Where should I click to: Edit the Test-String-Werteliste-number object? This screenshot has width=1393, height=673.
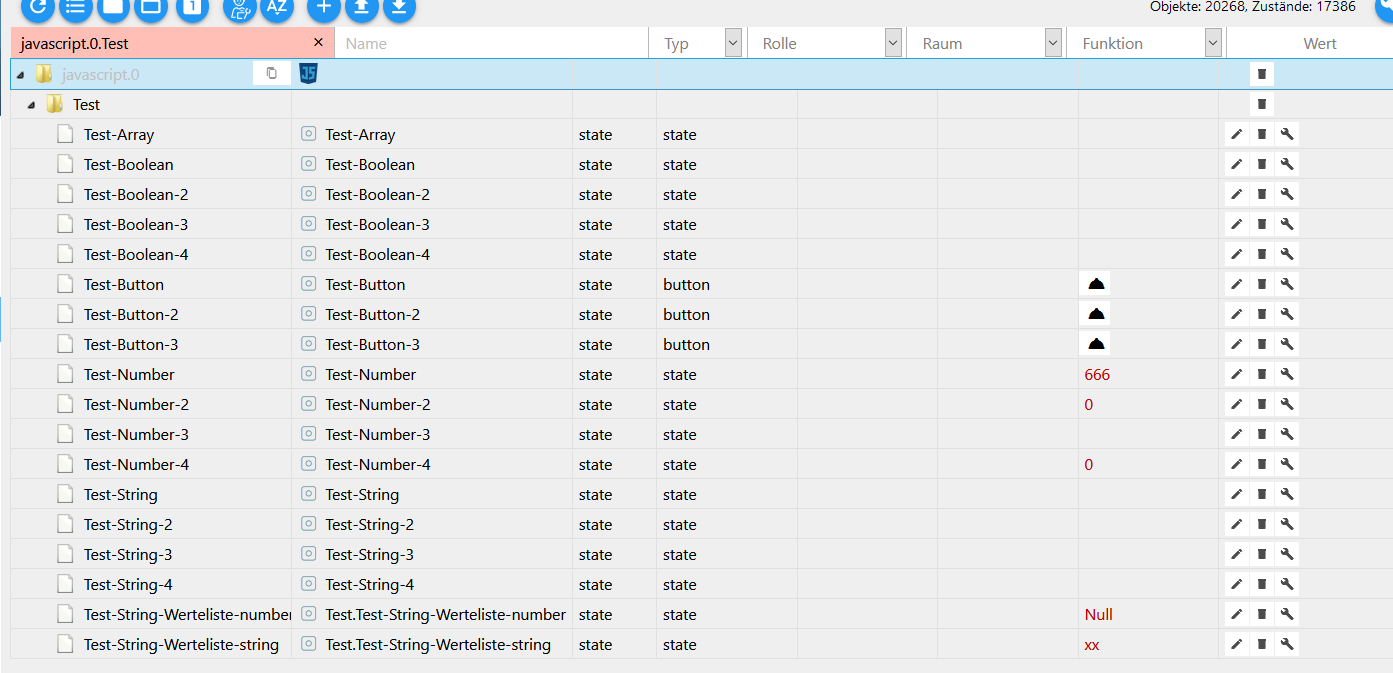1236,614
